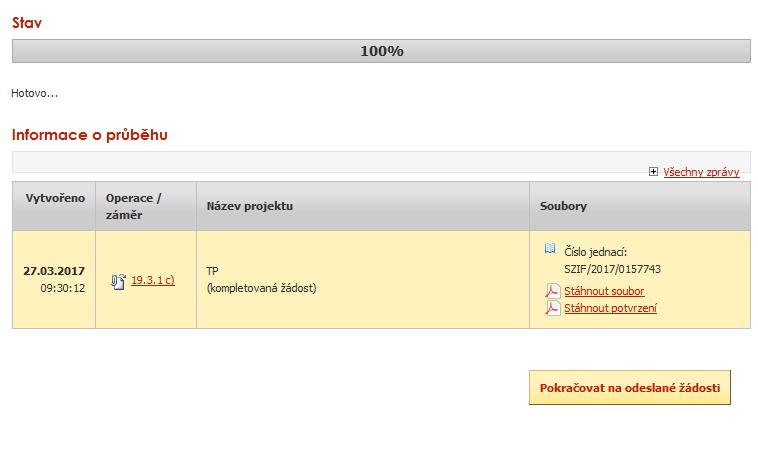Download file via Stáhnout soubor link
The width and height of the screenshot is (758, 449).
604,291
